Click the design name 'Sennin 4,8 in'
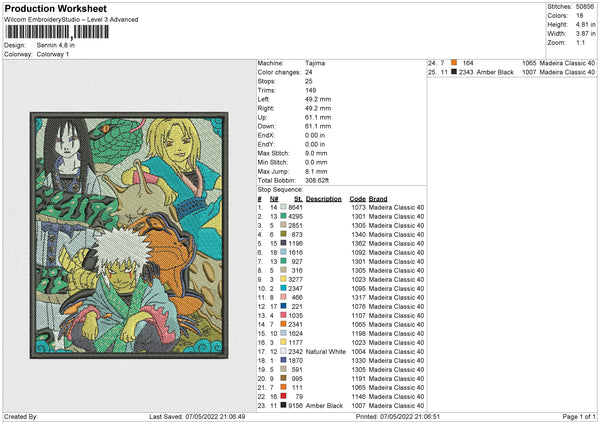This screenshot has width=600, height=424. click(x=56, y=45)
